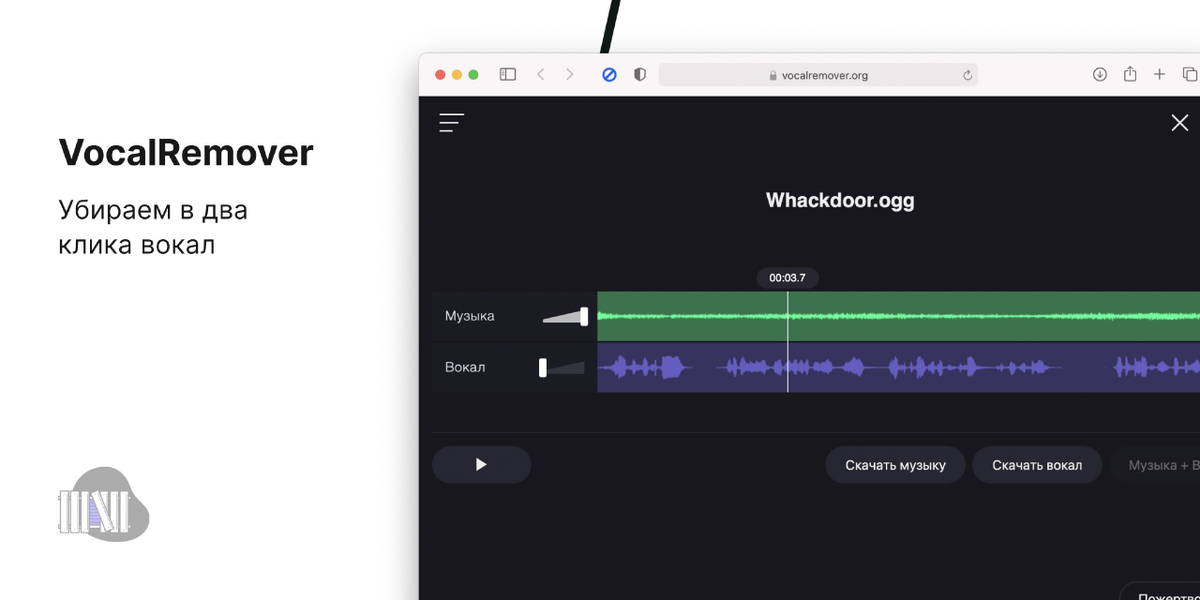Click the Музыка + download button
Viewport: 1200px width, 600px height.
tap(1157, 465)
